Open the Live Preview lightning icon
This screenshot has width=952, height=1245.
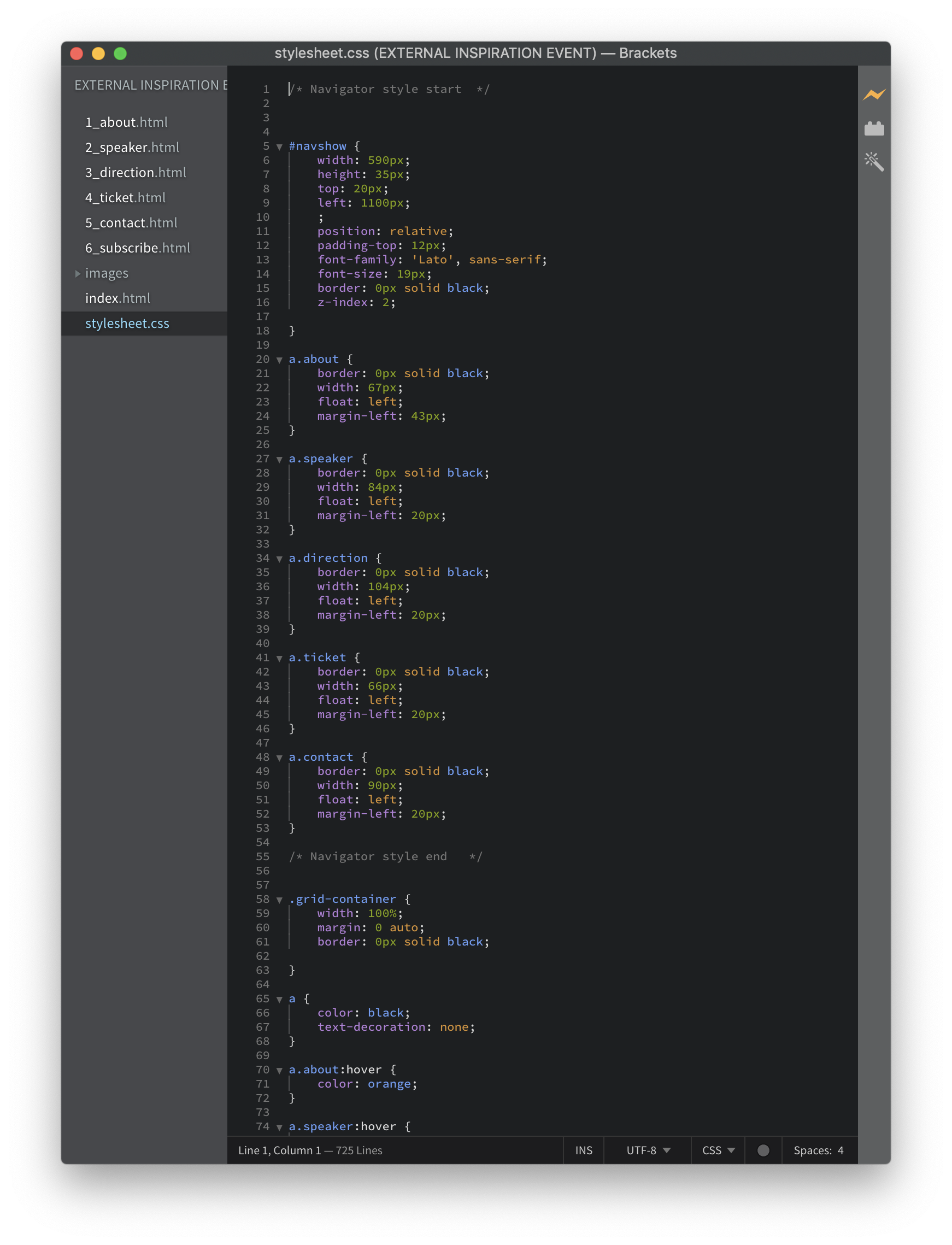pyautogui.click(x=873, y=95)
